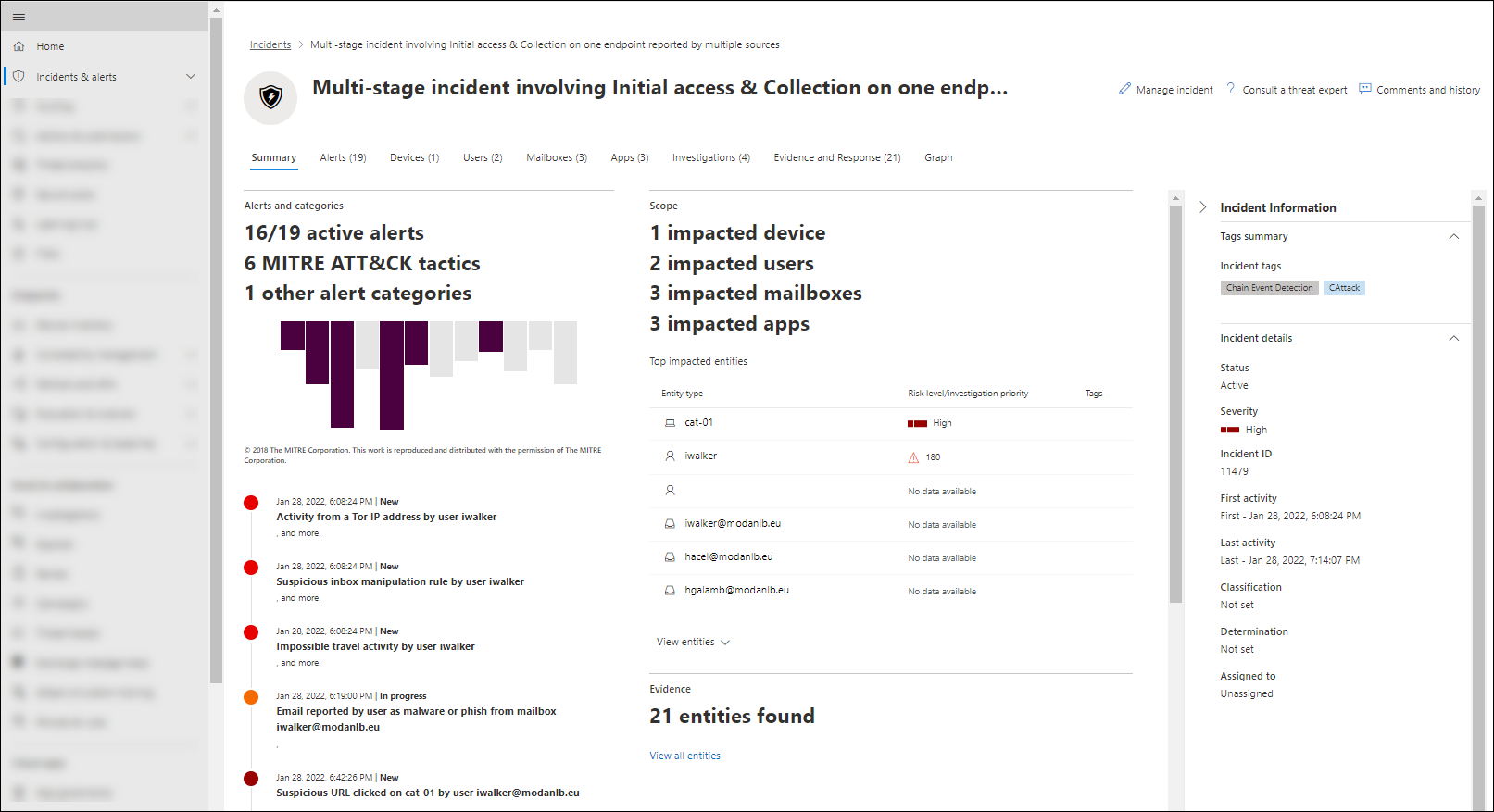Click the Comments and history chat icon
Screen dimensions: 1494x812
pyautogui.click(x=1364, y=89)
